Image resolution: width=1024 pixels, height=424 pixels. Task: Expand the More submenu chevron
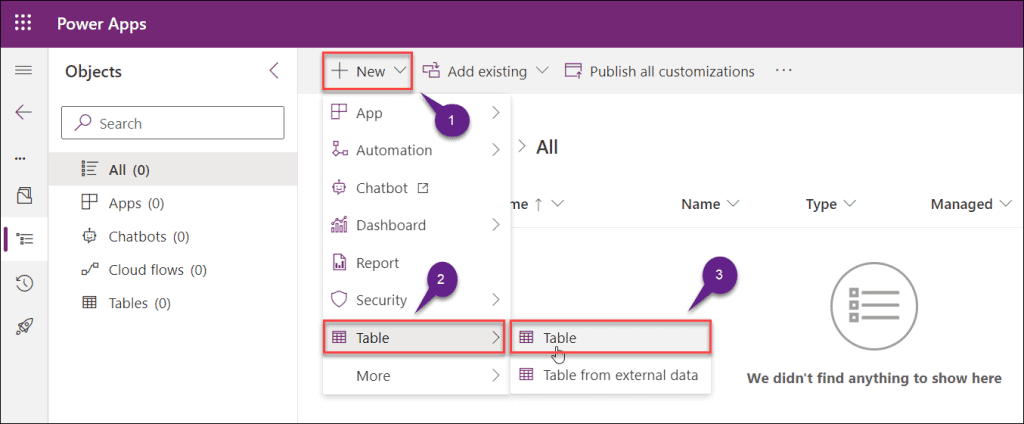coord(496,376)
